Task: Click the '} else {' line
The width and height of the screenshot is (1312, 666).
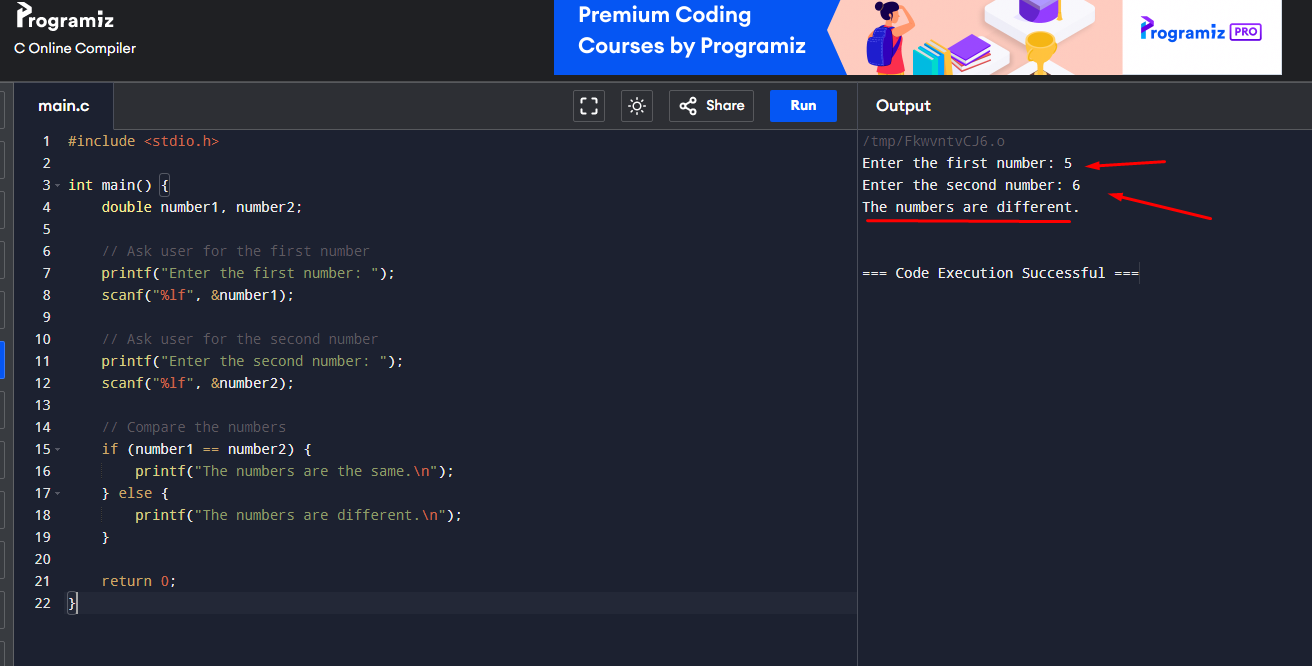Action: [x=135, y=493]
